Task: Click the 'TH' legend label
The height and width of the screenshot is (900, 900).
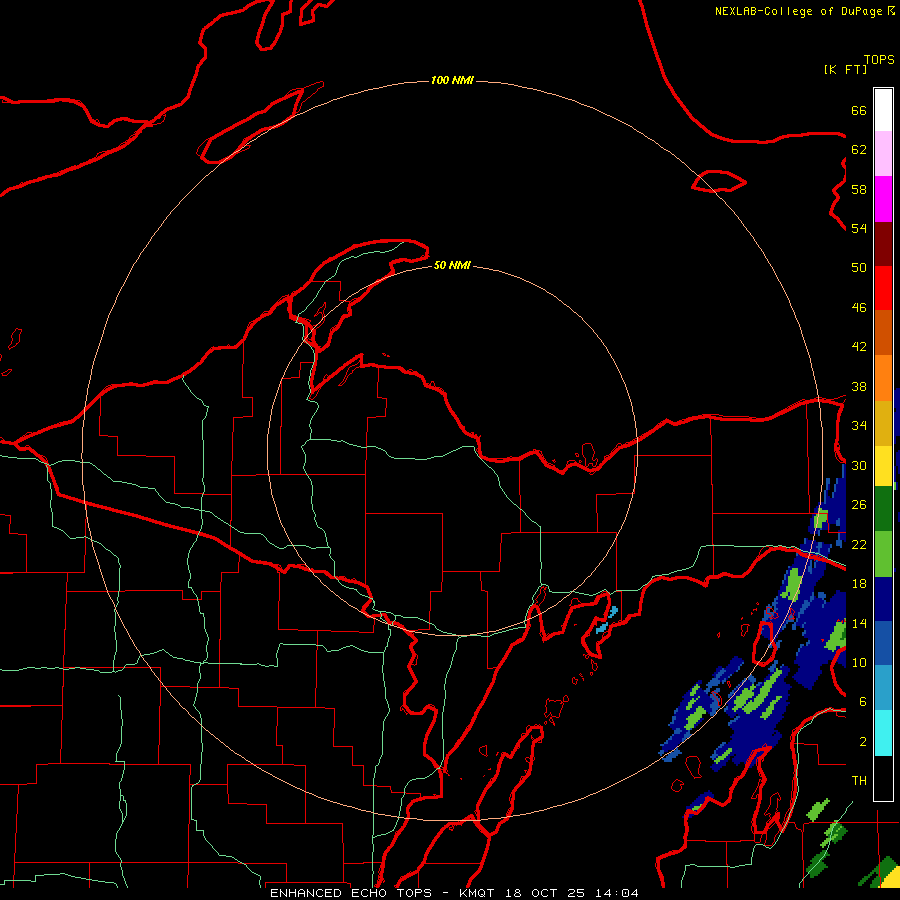Action: click(x=859, y=781)
